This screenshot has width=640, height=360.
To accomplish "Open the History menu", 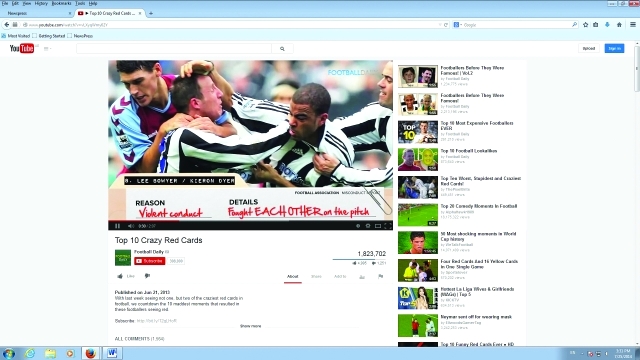I will 41,3.
